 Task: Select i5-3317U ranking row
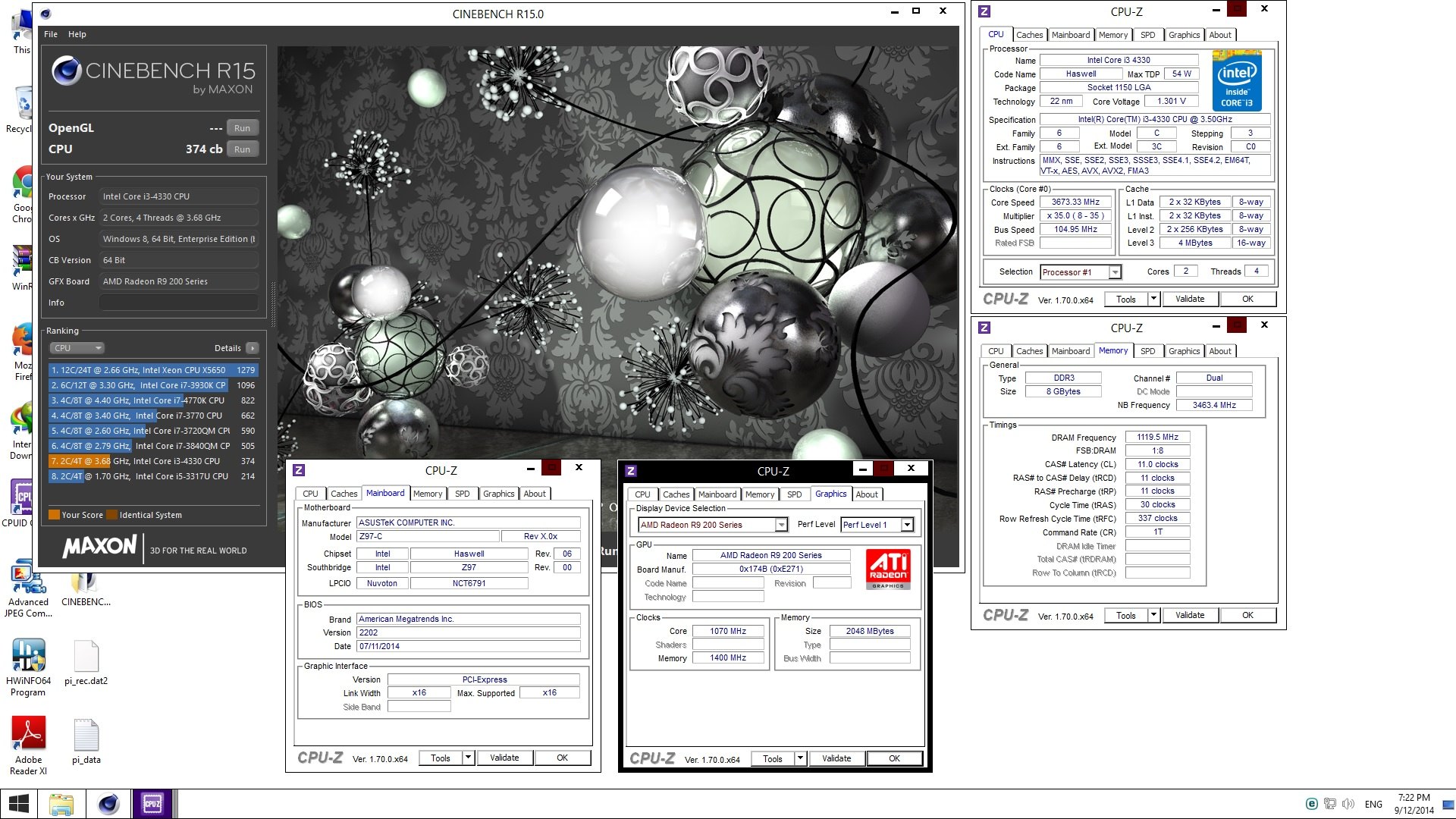(153, 476)
